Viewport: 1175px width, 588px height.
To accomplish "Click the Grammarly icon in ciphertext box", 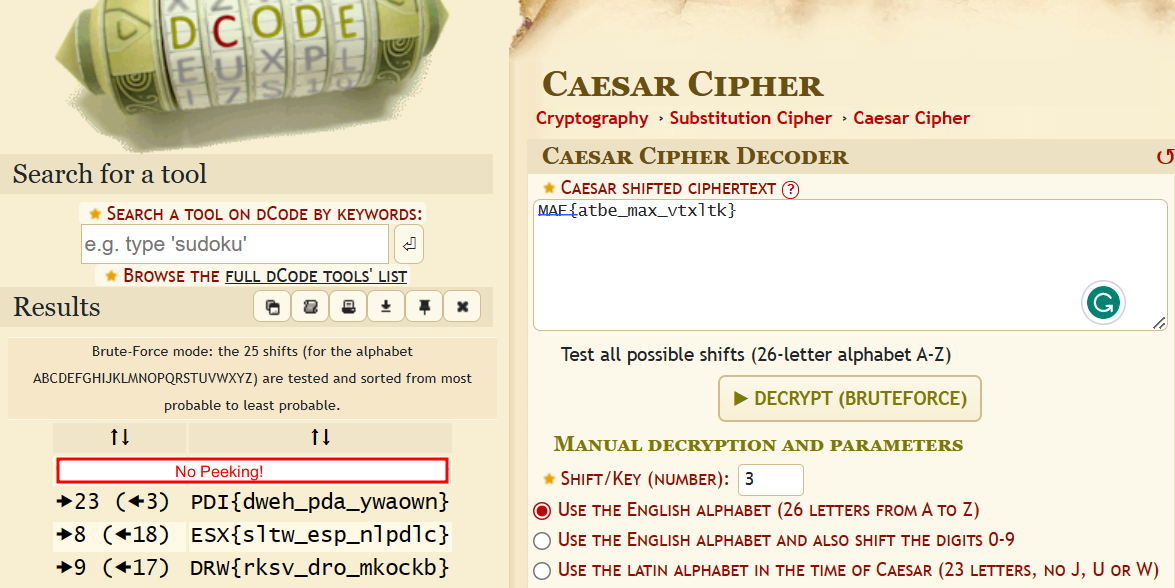I will (x=1103, y=303).
